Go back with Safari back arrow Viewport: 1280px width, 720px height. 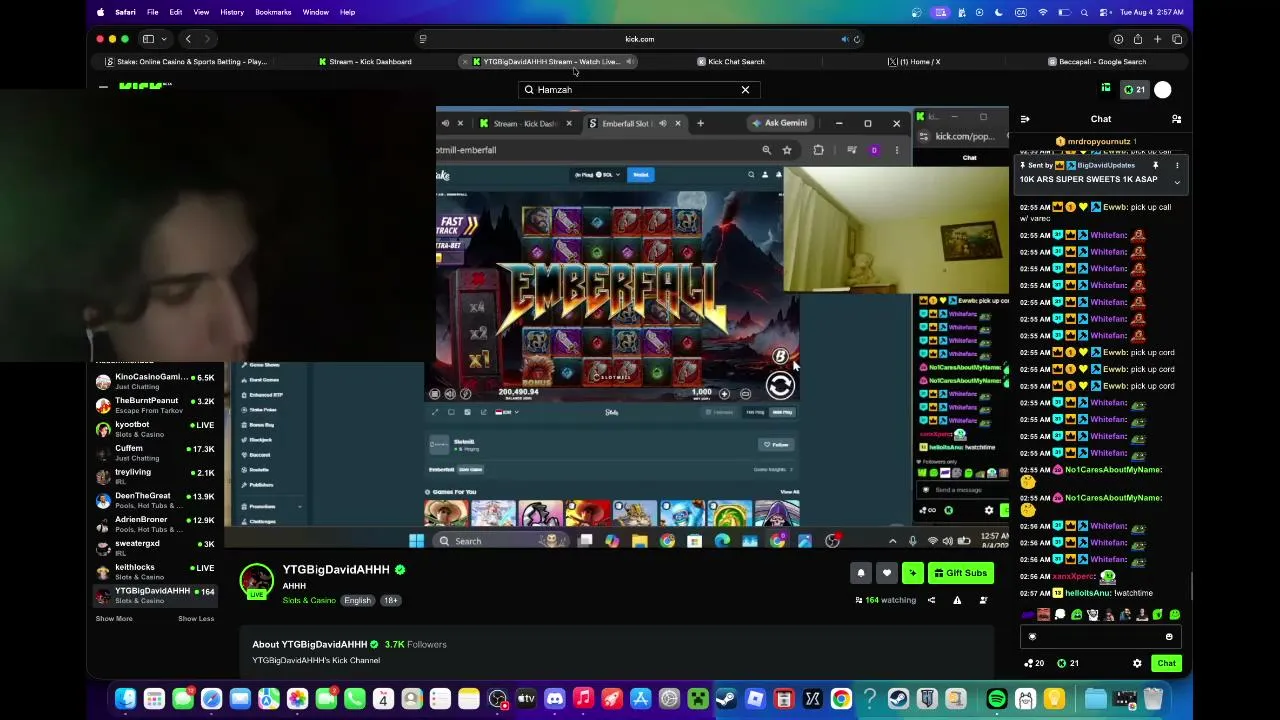(x=188, y=39)
